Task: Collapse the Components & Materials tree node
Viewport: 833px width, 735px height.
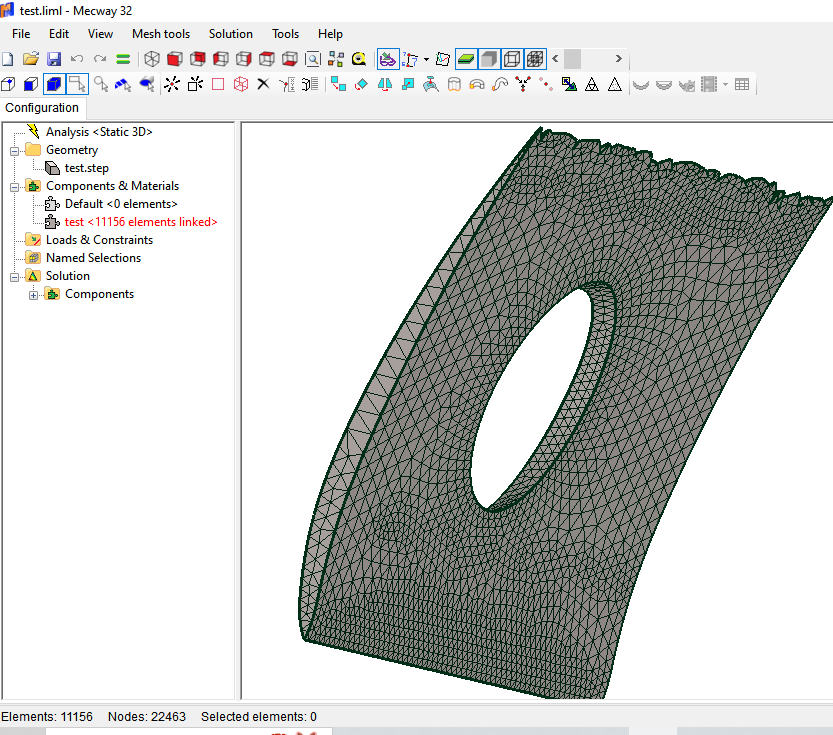Action: tap(15, 186)
